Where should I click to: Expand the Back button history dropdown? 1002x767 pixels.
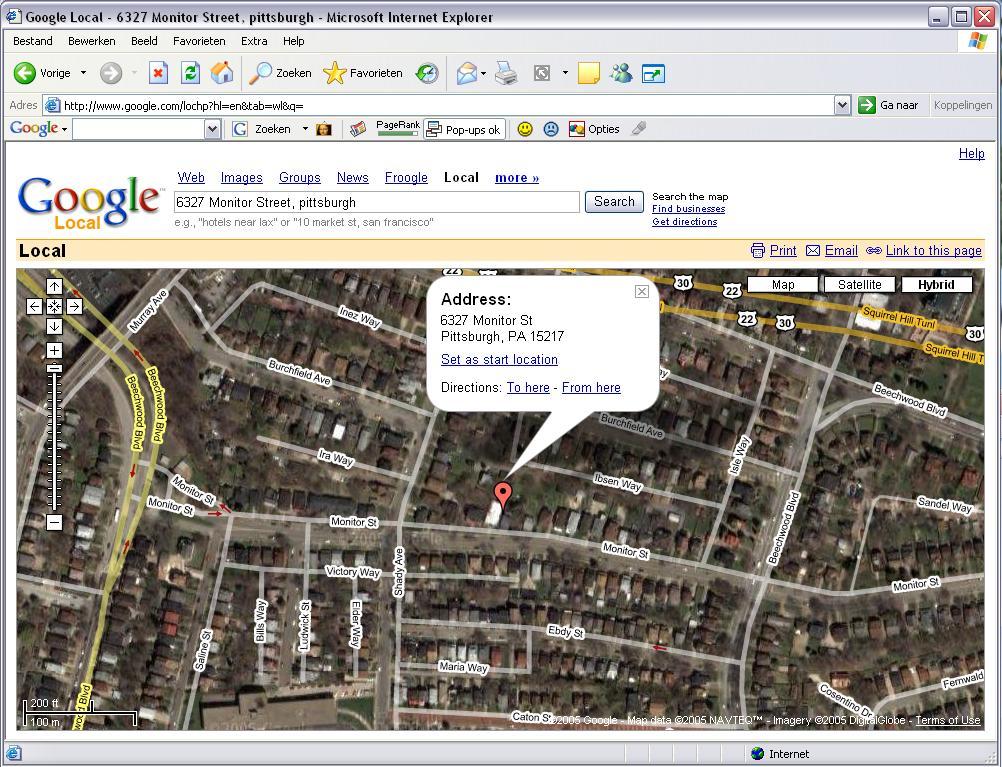click(83, 73)
